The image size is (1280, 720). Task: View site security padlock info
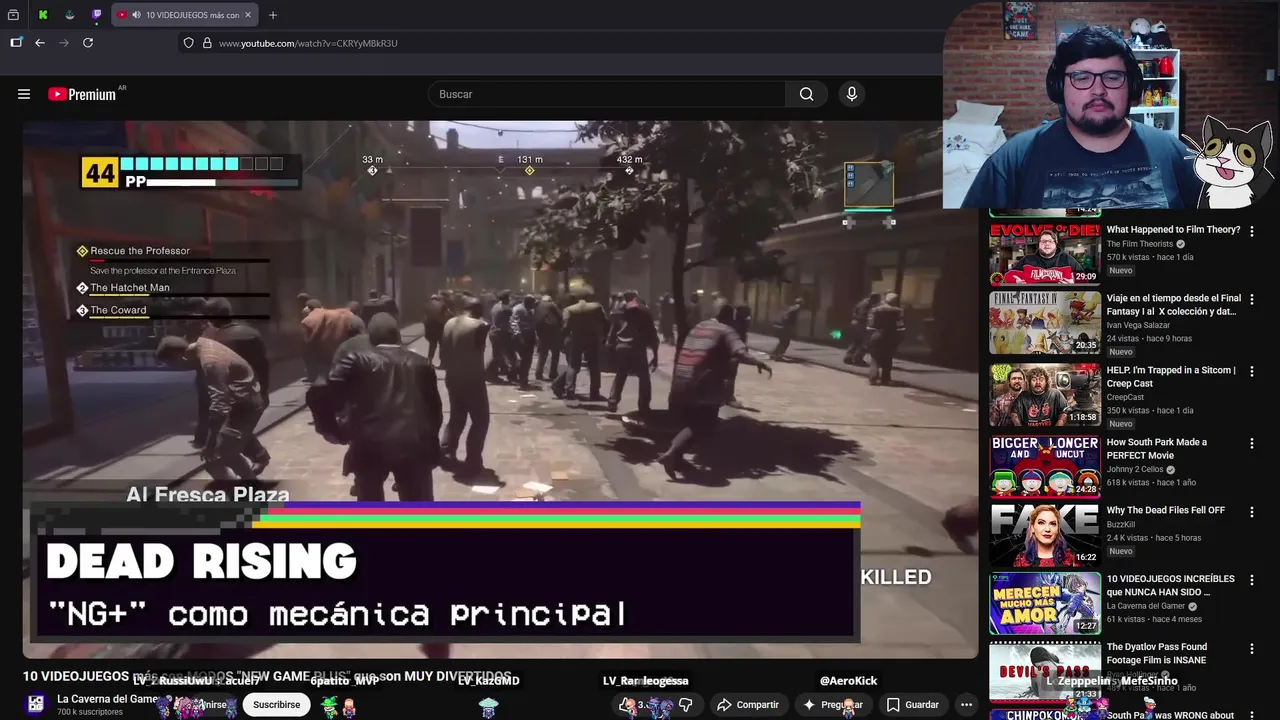[207, 43]
